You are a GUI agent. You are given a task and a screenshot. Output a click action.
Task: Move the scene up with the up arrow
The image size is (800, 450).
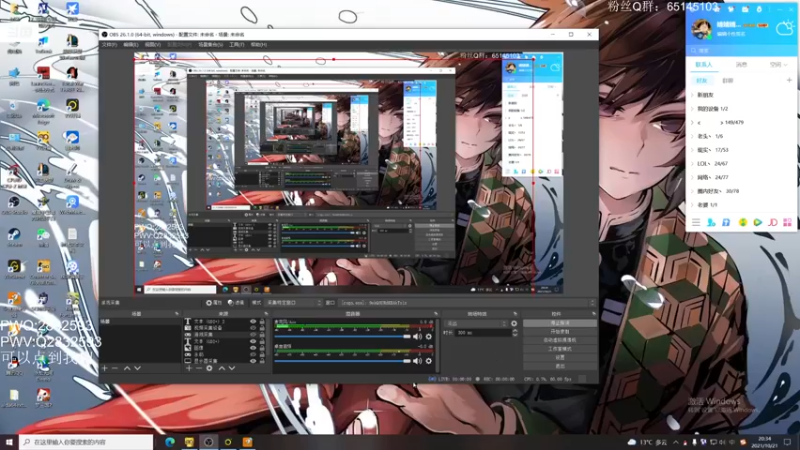[127, 368]
